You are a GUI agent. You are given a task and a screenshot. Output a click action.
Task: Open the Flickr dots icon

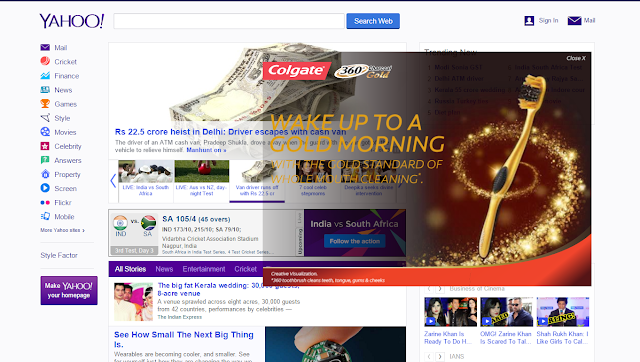tap(45, 202)
